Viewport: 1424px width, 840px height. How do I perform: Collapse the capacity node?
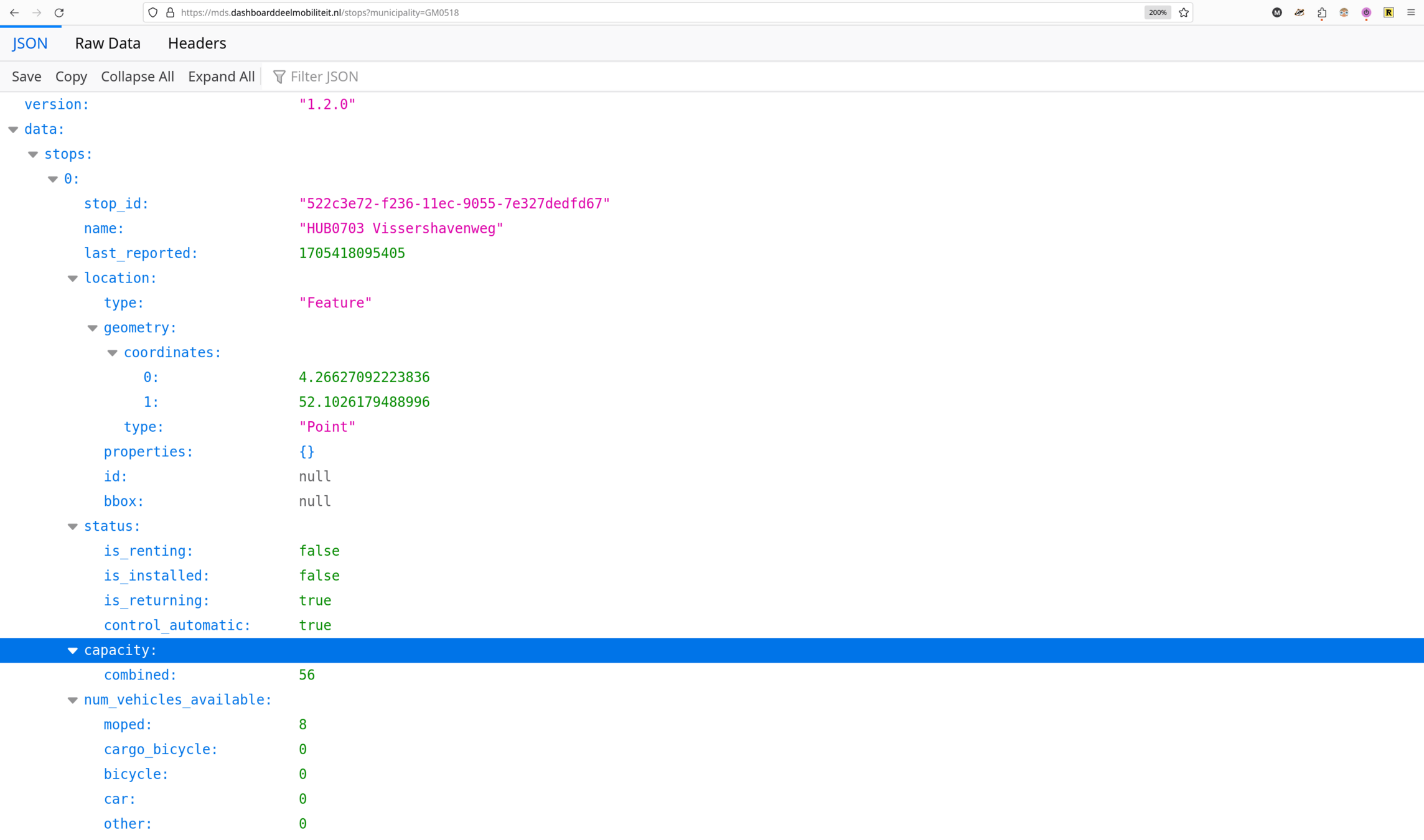click(x=73, y=650)
